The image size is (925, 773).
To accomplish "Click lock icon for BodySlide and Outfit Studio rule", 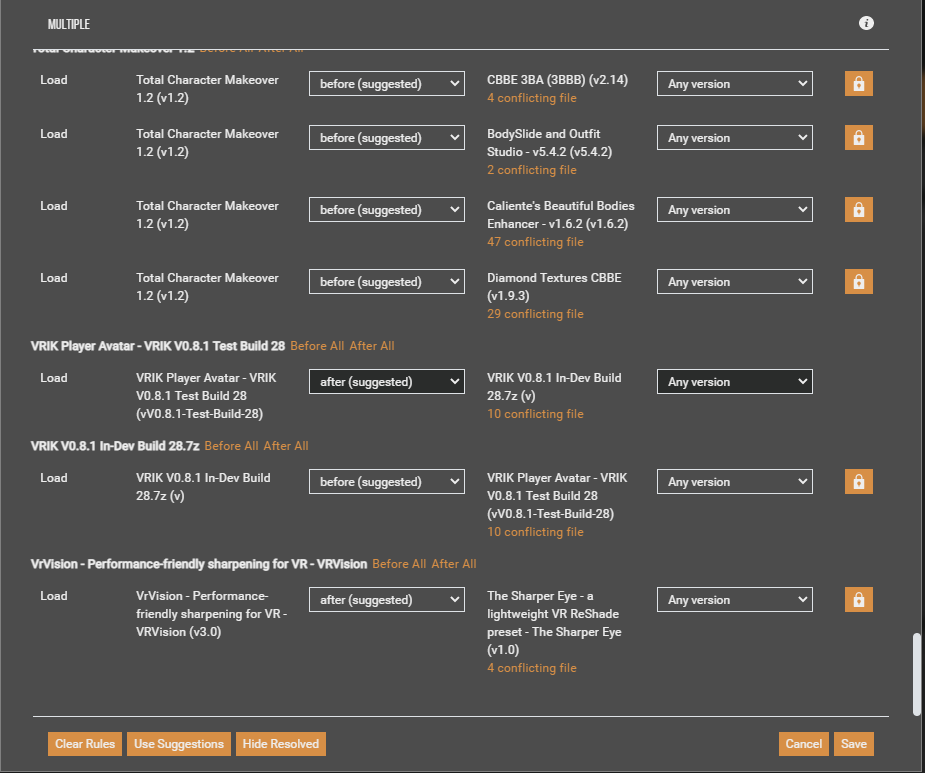I will [858, 138].
